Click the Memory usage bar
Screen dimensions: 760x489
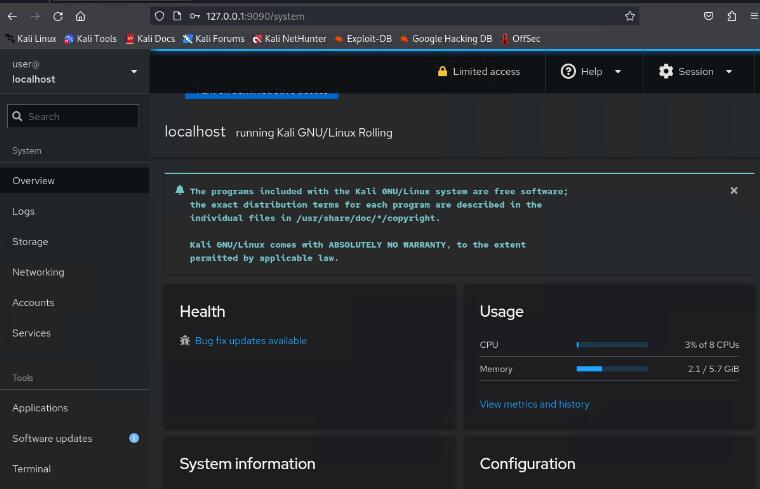(612, 369)
